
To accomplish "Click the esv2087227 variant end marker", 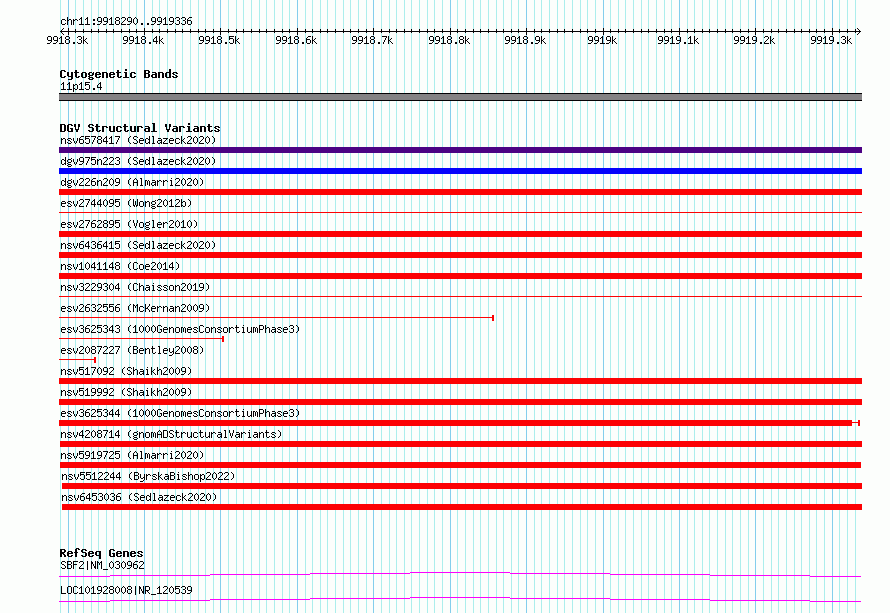I will [x=95, y=360].
